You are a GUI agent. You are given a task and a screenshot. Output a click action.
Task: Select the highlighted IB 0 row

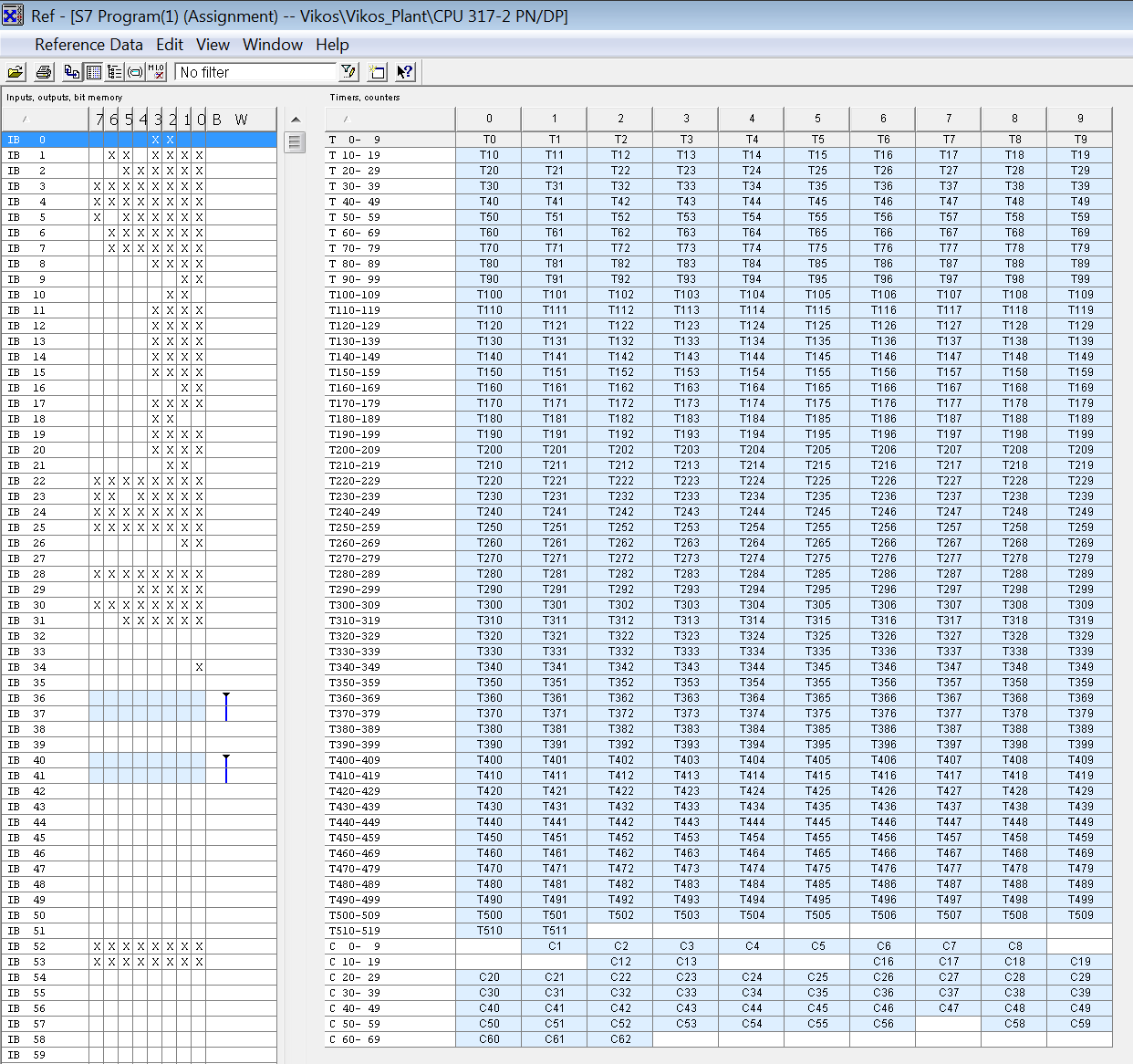click(x=137, y=140)
